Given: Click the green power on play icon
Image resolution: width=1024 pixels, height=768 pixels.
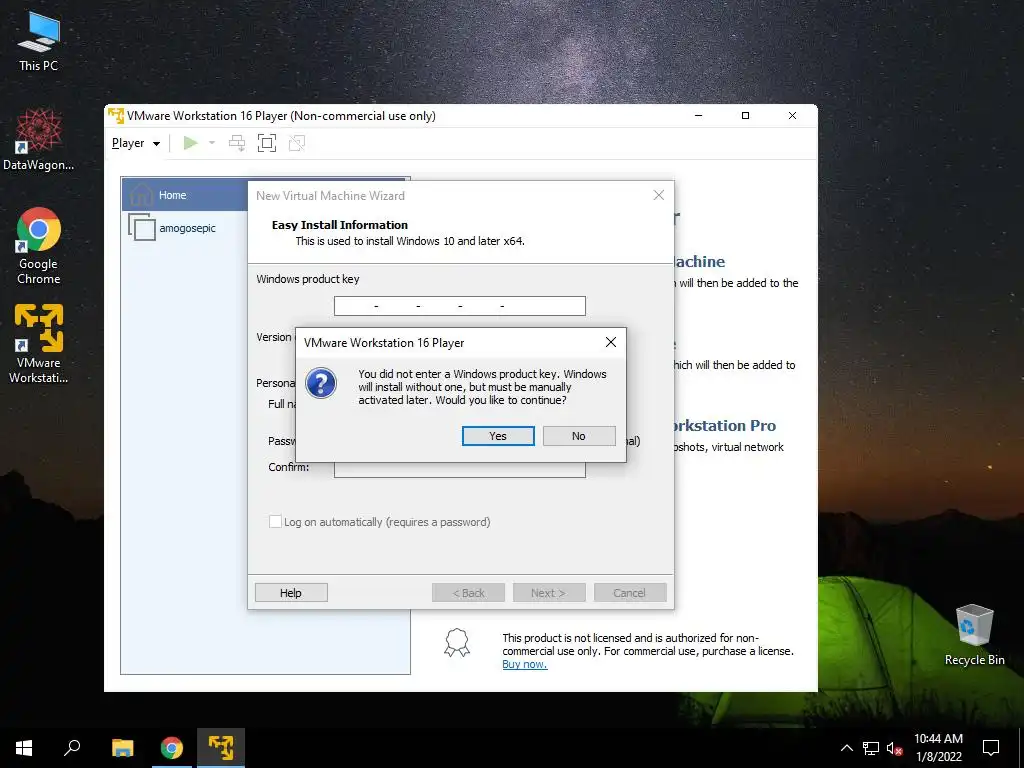Looking at the screenshot, I should [x=190, y=143].
